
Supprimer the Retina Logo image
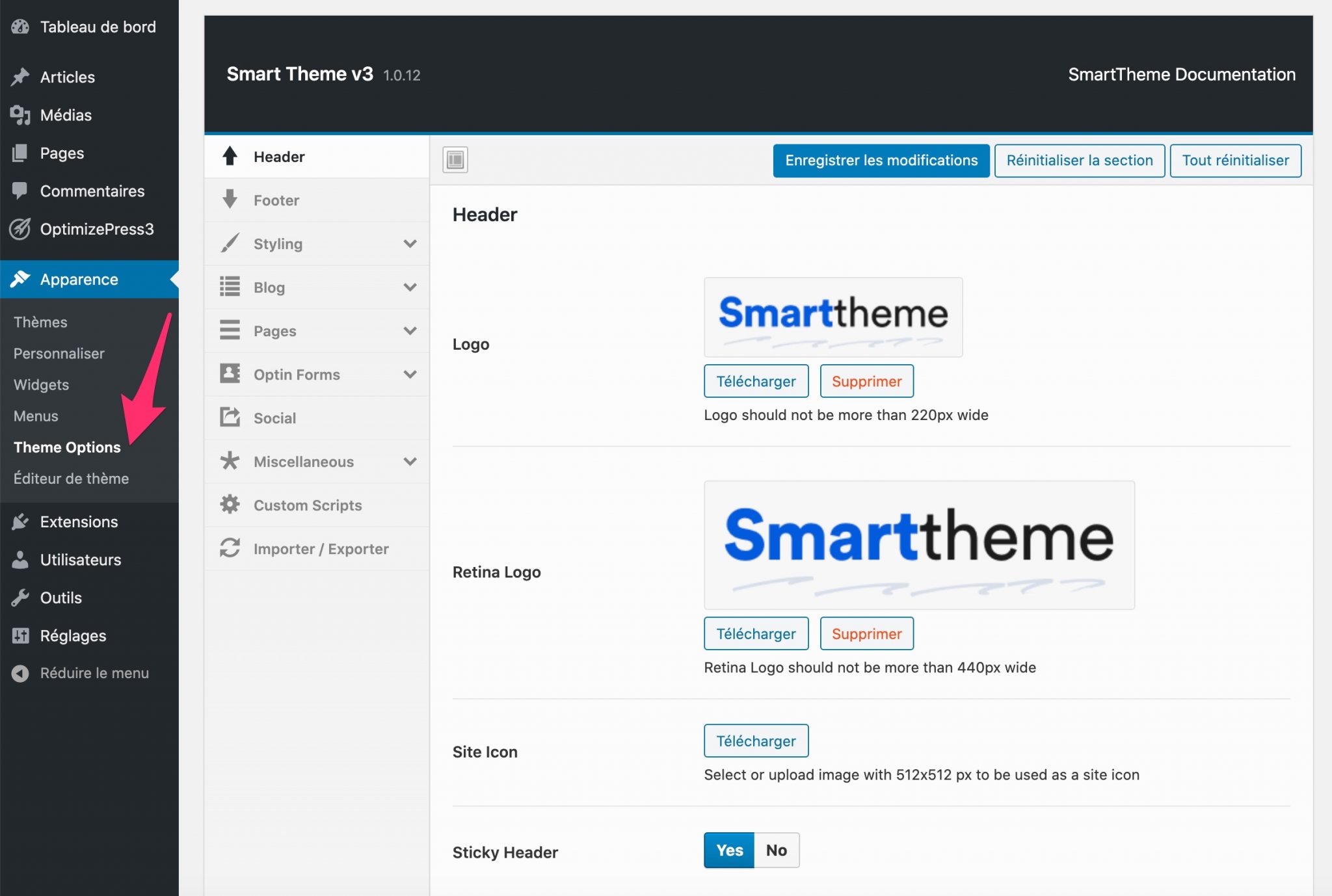[867, 633]
